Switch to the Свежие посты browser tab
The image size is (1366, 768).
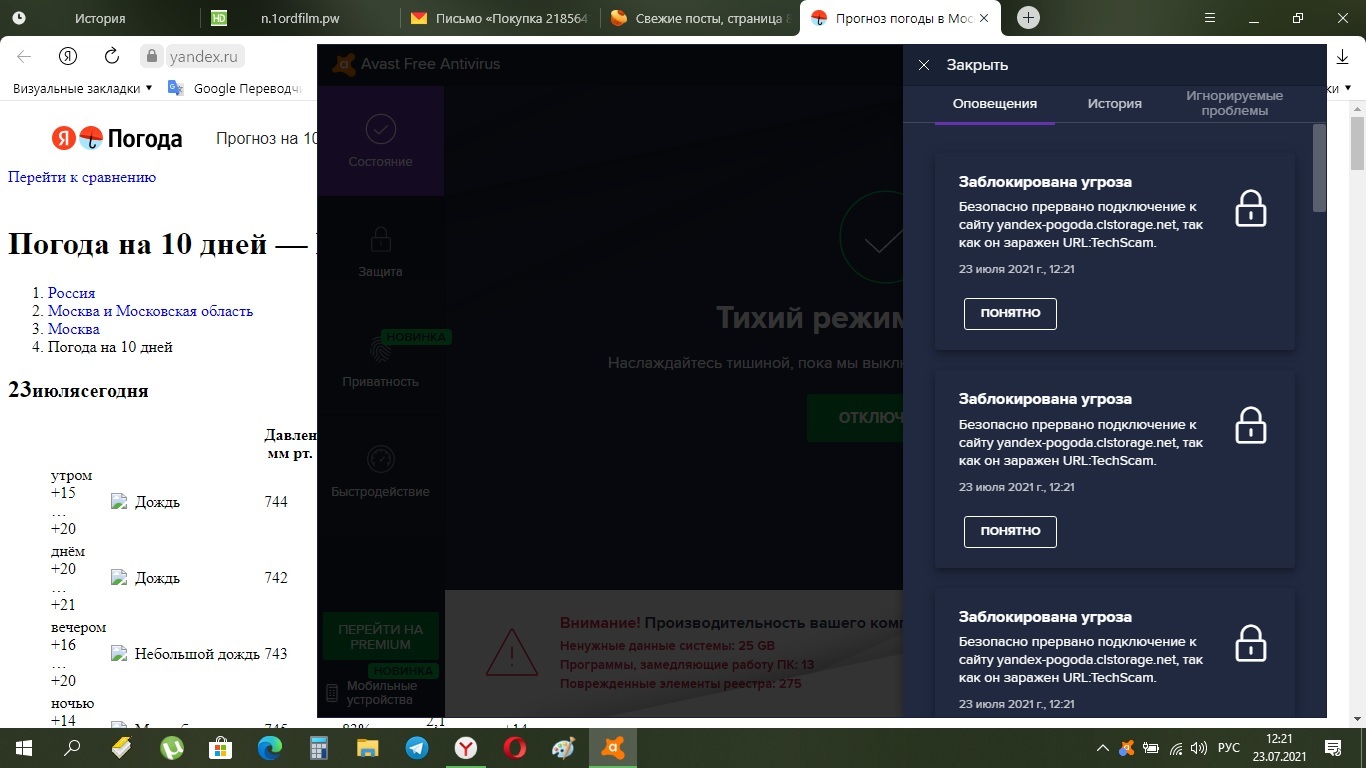(x=700, y=18)
